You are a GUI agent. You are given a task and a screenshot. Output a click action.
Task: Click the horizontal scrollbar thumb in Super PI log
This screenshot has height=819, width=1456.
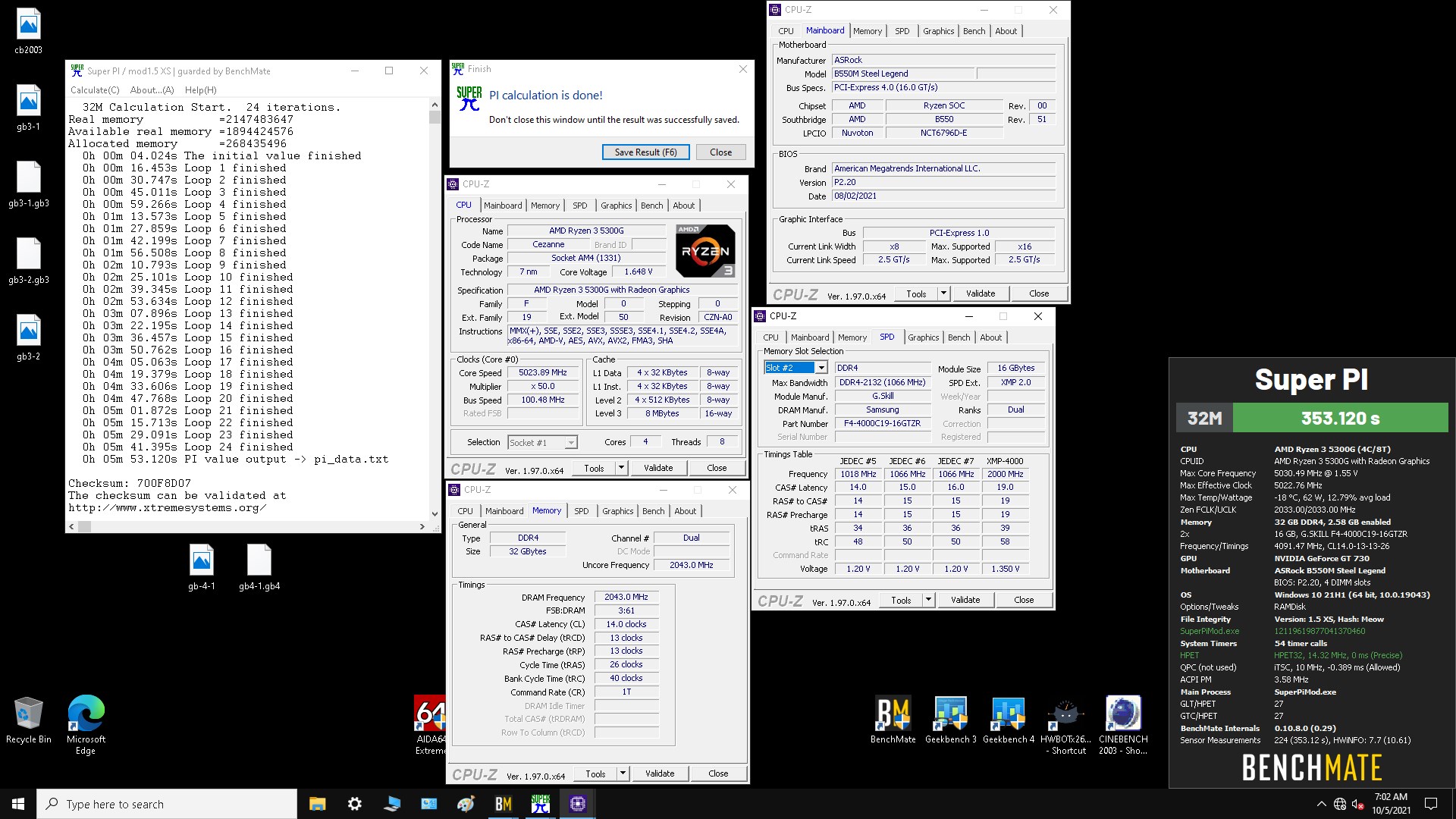[84, 526]
